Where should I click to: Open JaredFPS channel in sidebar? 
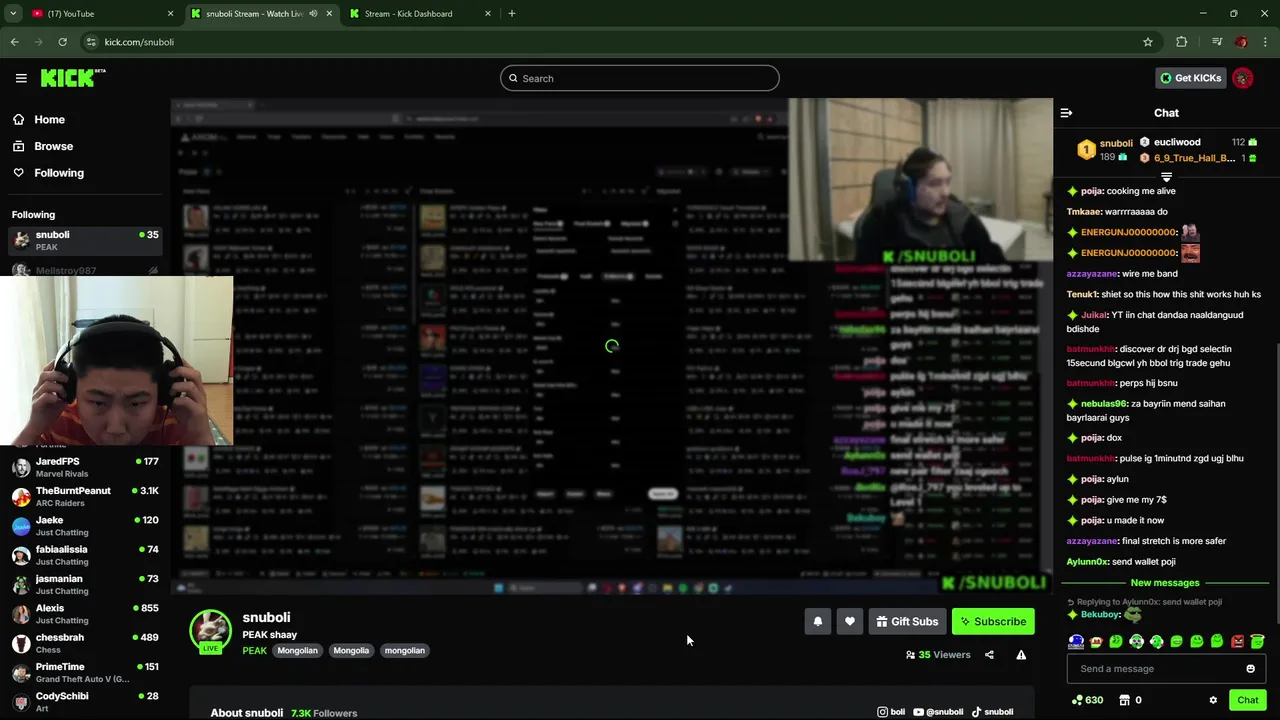(x=85, y=467)
